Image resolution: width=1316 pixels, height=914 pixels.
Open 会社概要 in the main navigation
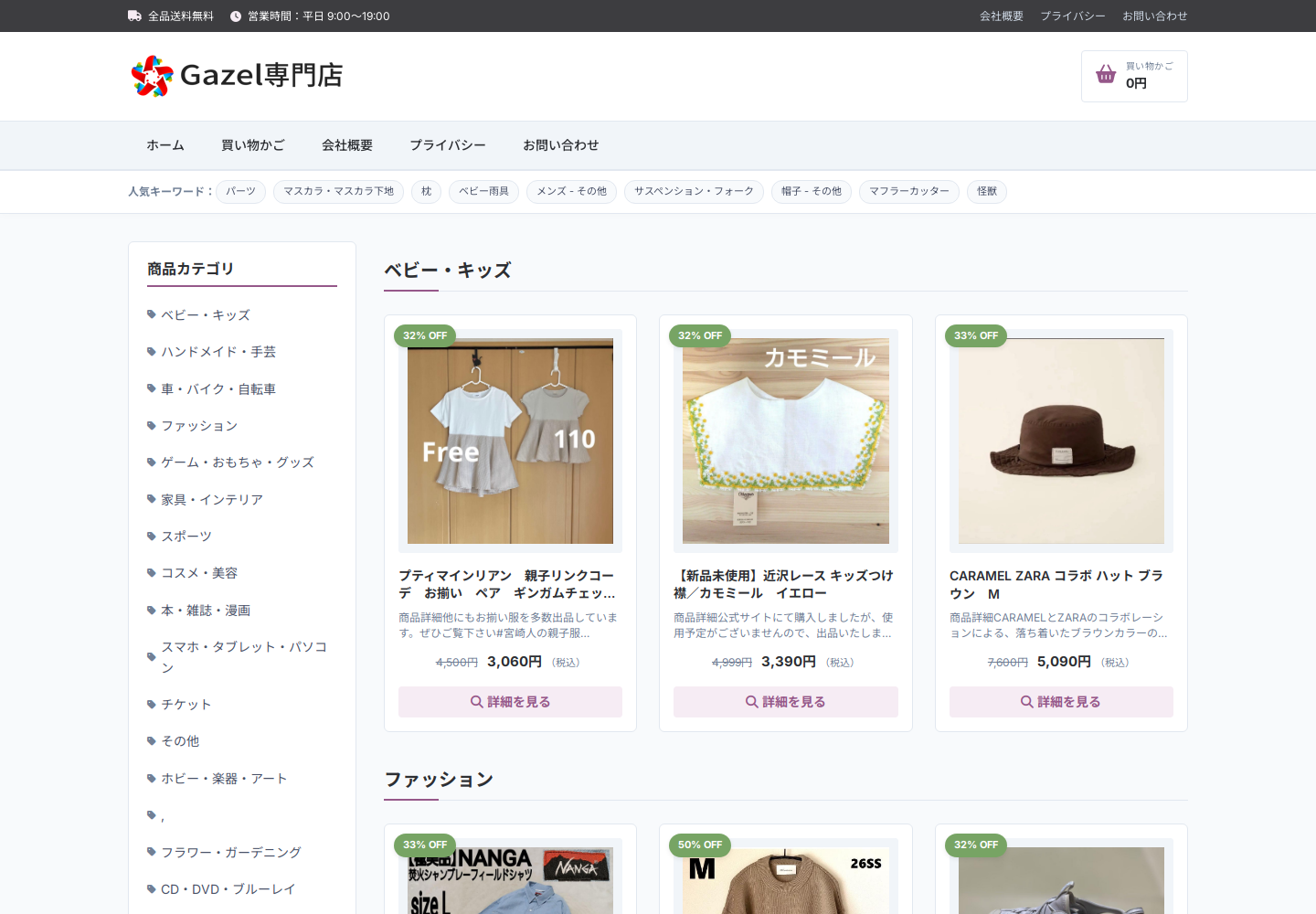[347, 145]
